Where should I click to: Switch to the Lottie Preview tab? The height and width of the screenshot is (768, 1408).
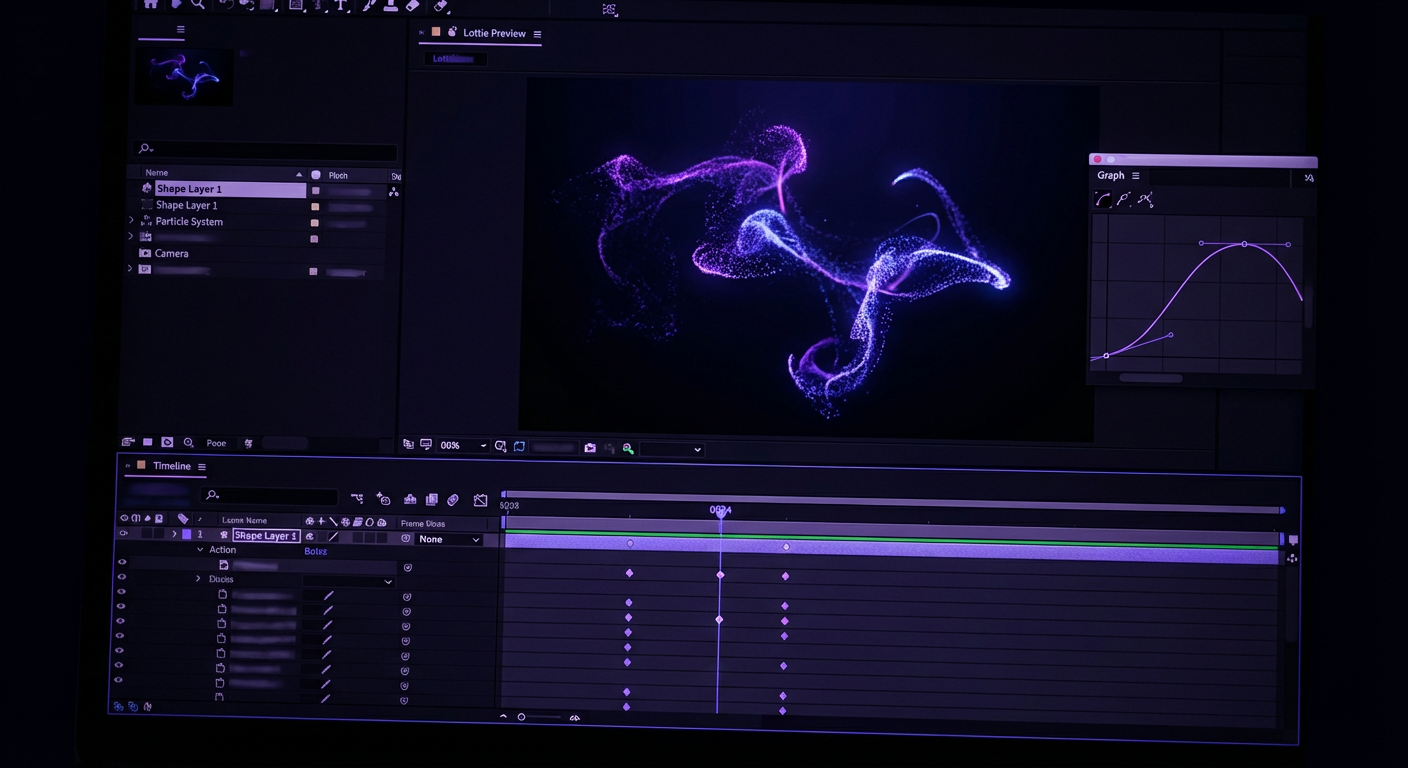pos(493,34)
